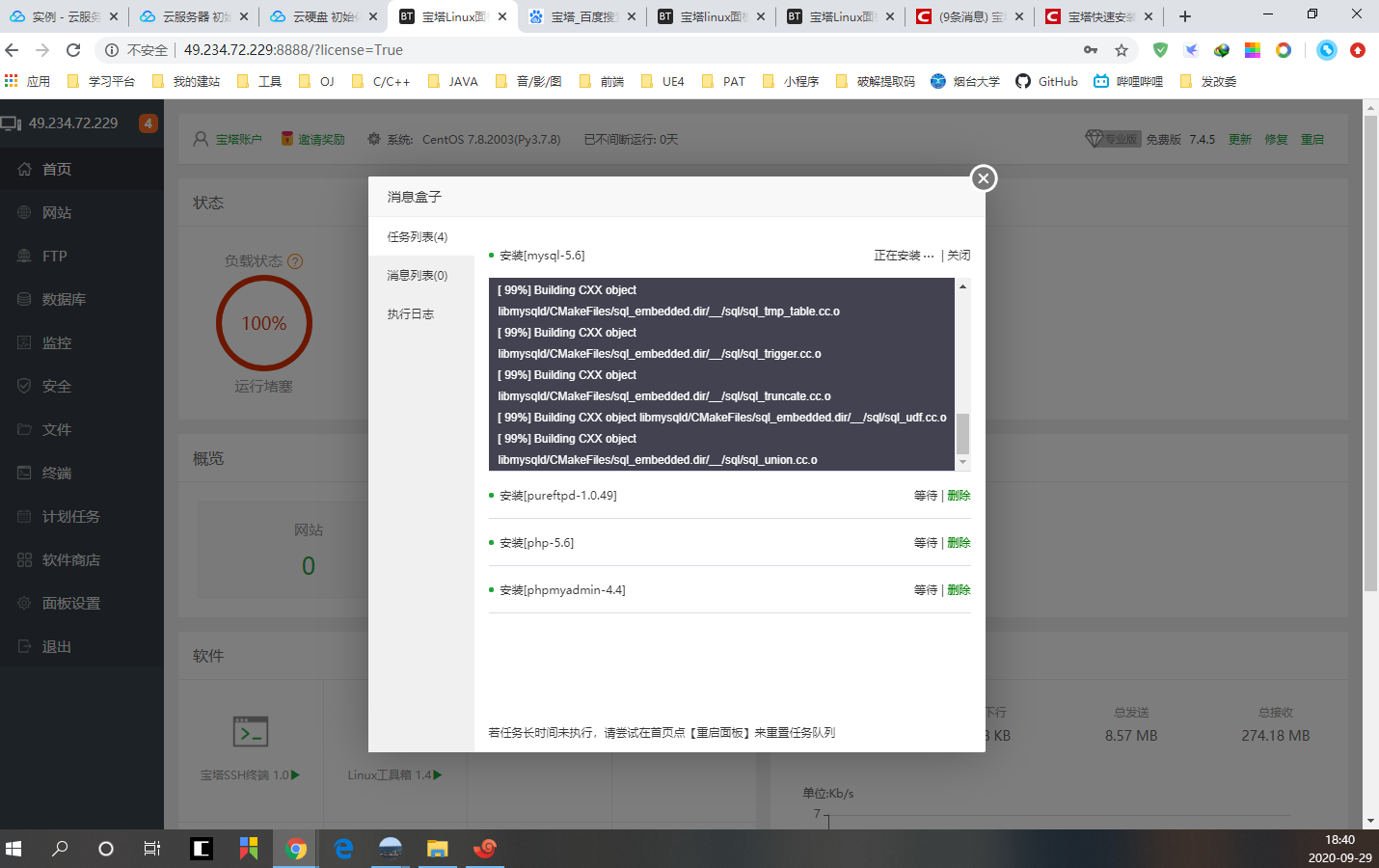
Task: Switch to the (9条消息) browser tab
Action: (969, 16)
